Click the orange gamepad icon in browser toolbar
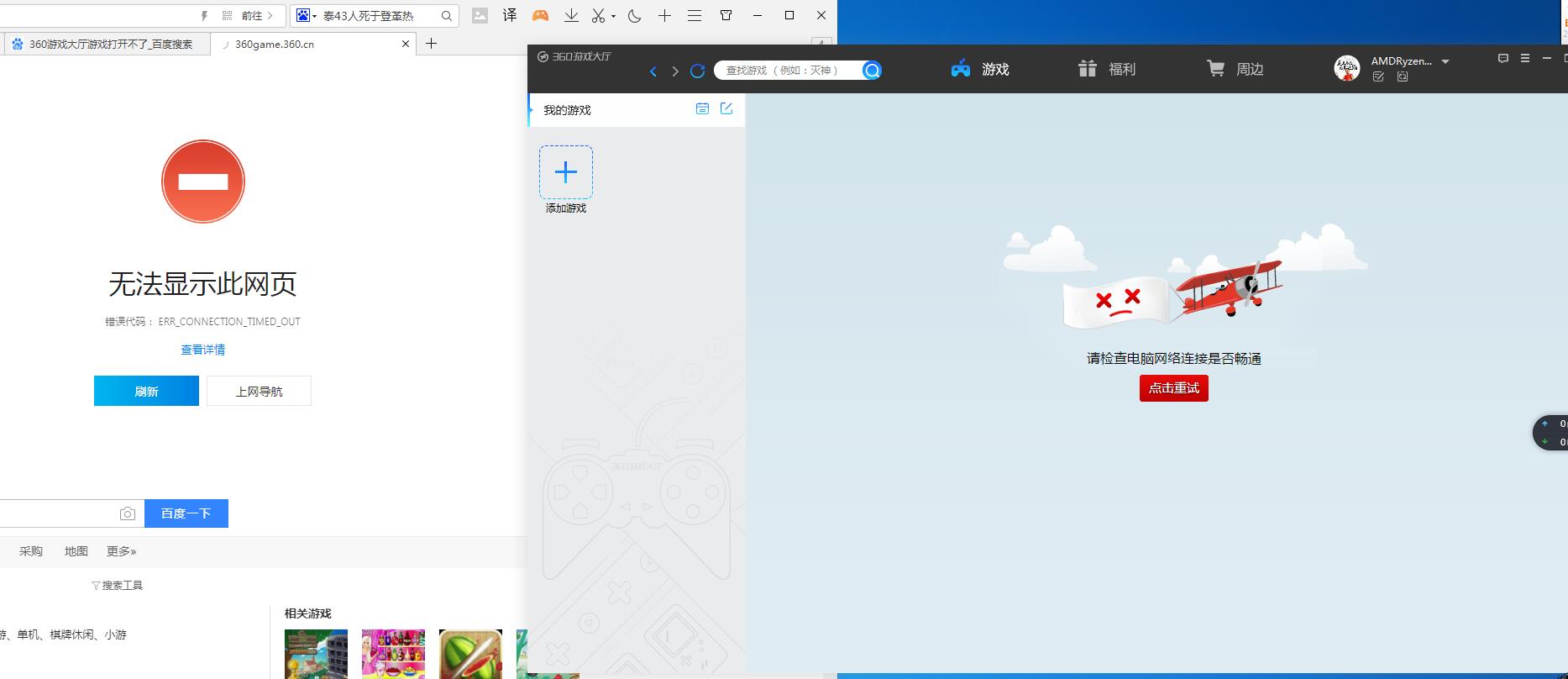1568x679 pixels. [x=541, y=15]
